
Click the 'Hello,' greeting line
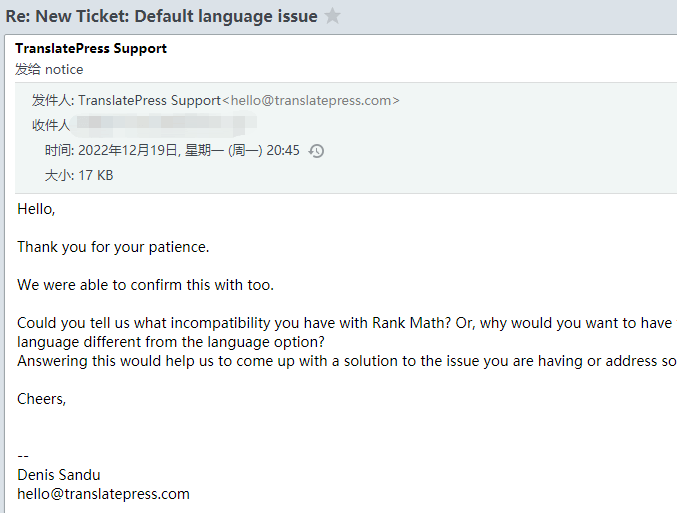point(36,209)
